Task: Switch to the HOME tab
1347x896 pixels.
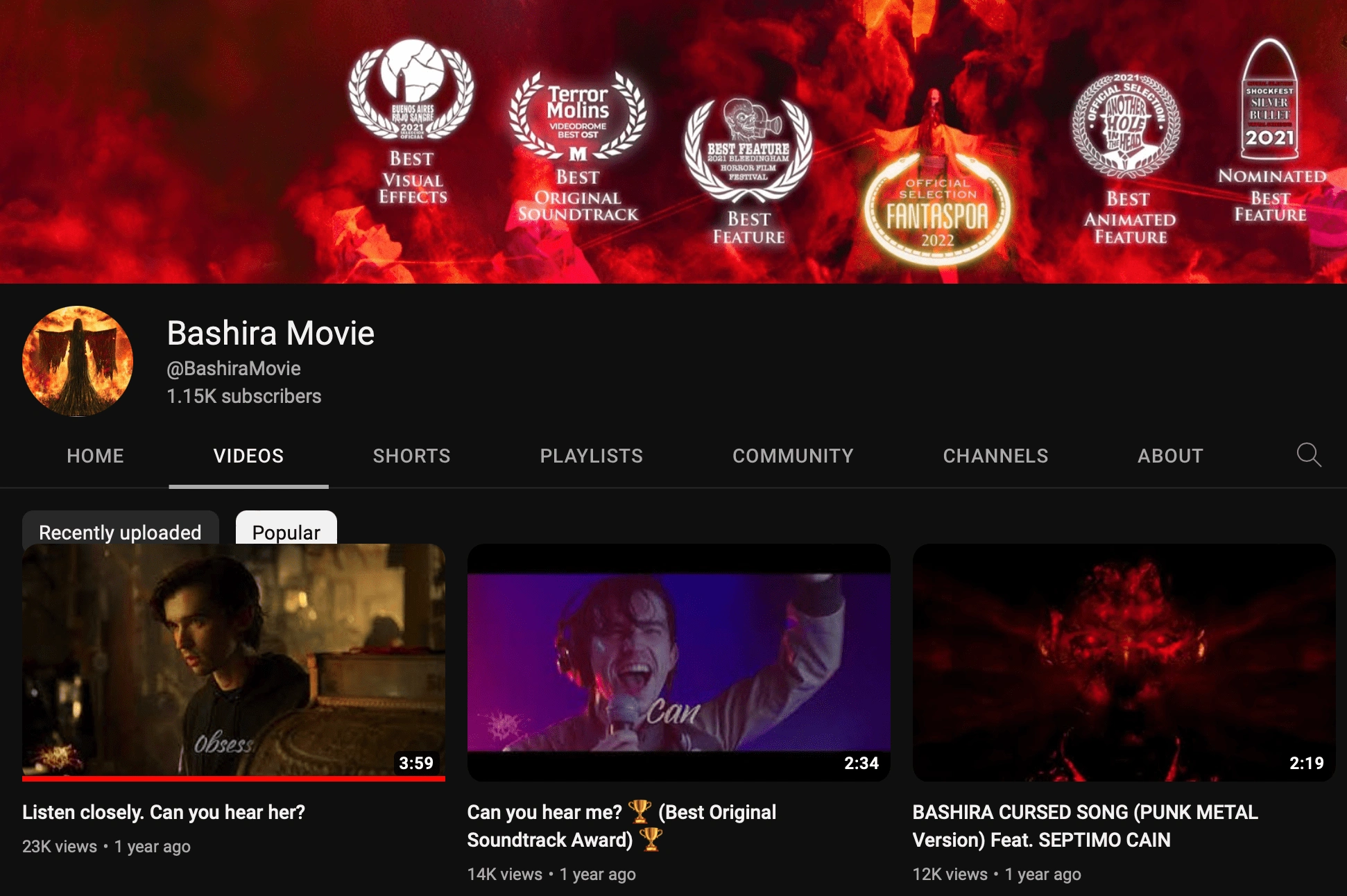Action: pos(95,456)
